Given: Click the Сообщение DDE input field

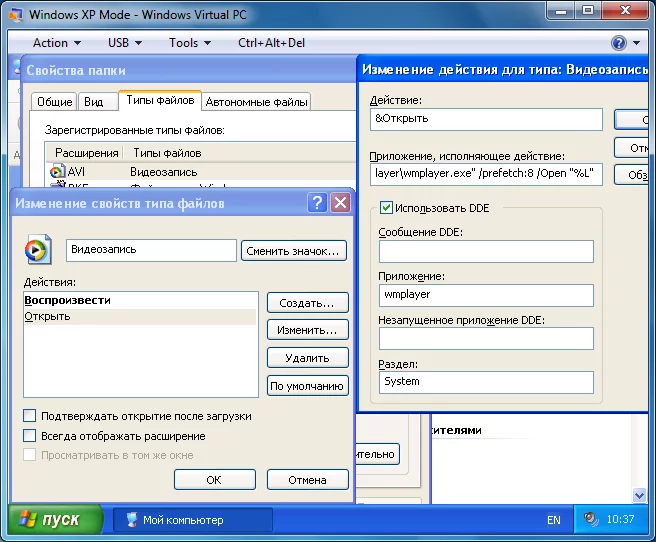Looking at the screenshot, I should 486,251.
